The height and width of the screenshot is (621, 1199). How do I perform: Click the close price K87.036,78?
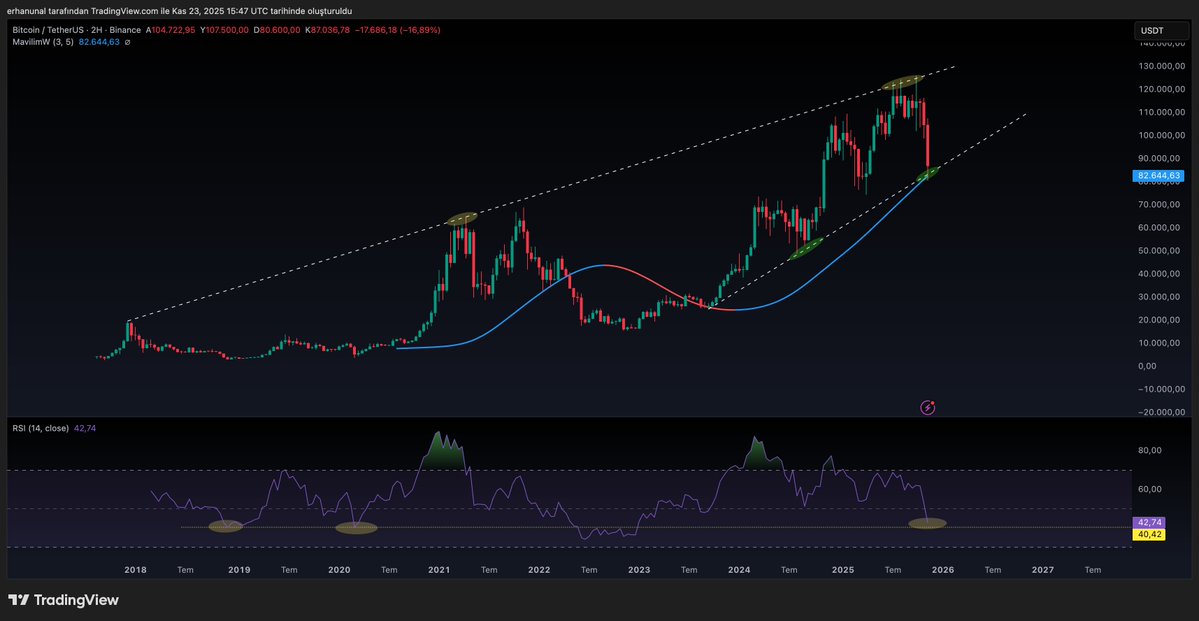[x=327, y=30]
